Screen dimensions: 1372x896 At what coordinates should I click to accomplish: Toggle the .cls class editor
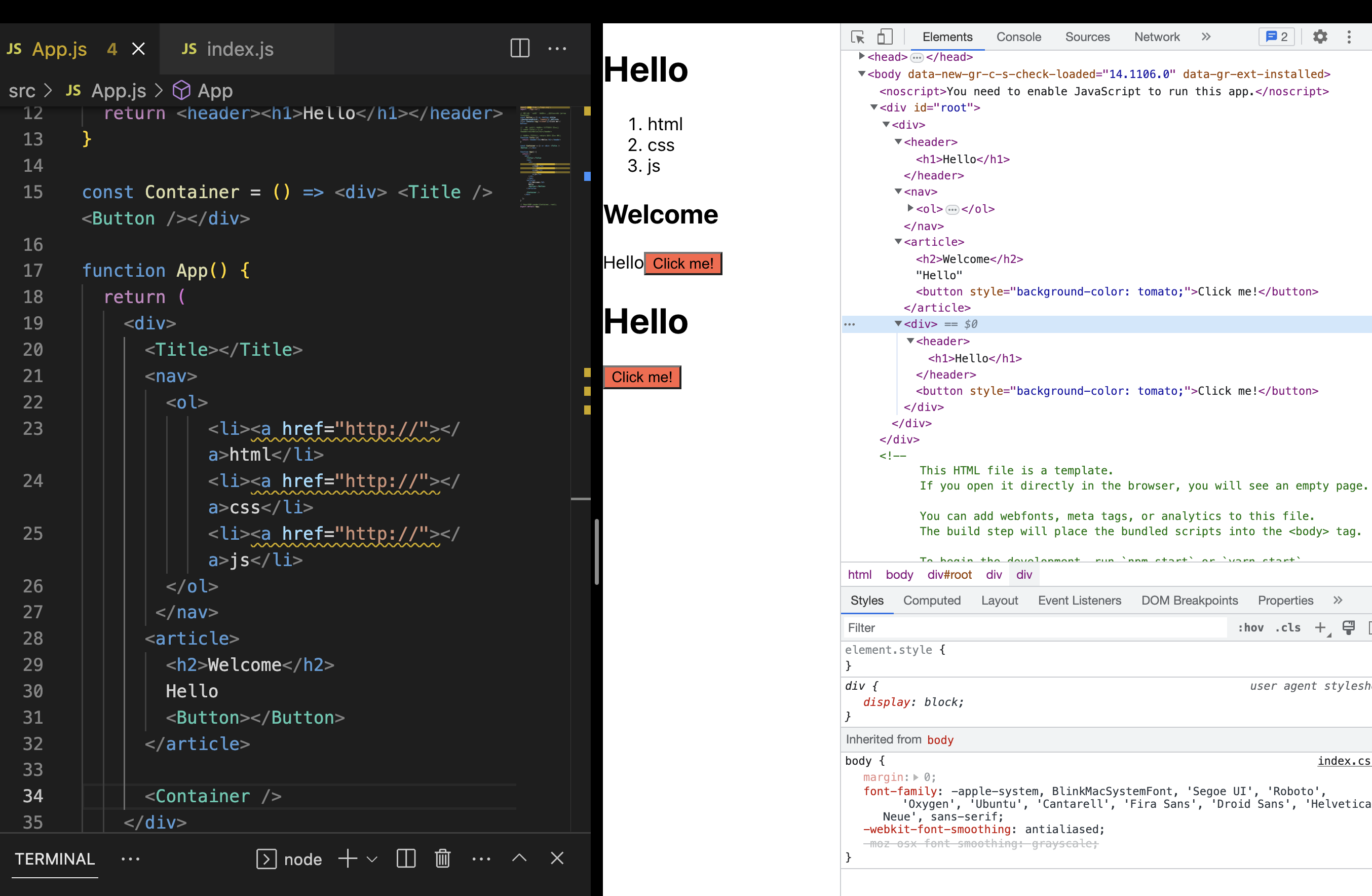(x=1287, y=627)
